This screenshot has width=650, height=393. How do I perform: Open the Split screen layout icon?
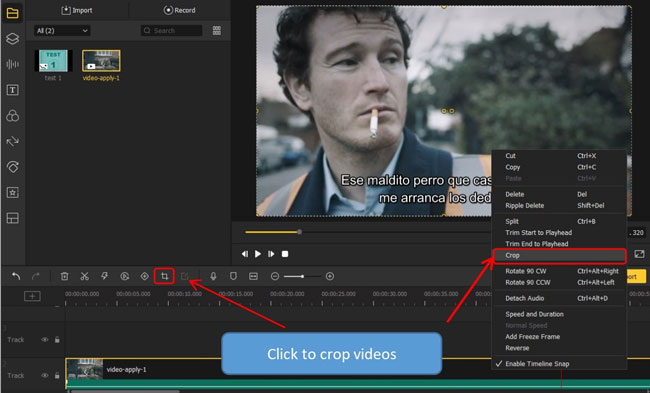(x=12, y=218)
